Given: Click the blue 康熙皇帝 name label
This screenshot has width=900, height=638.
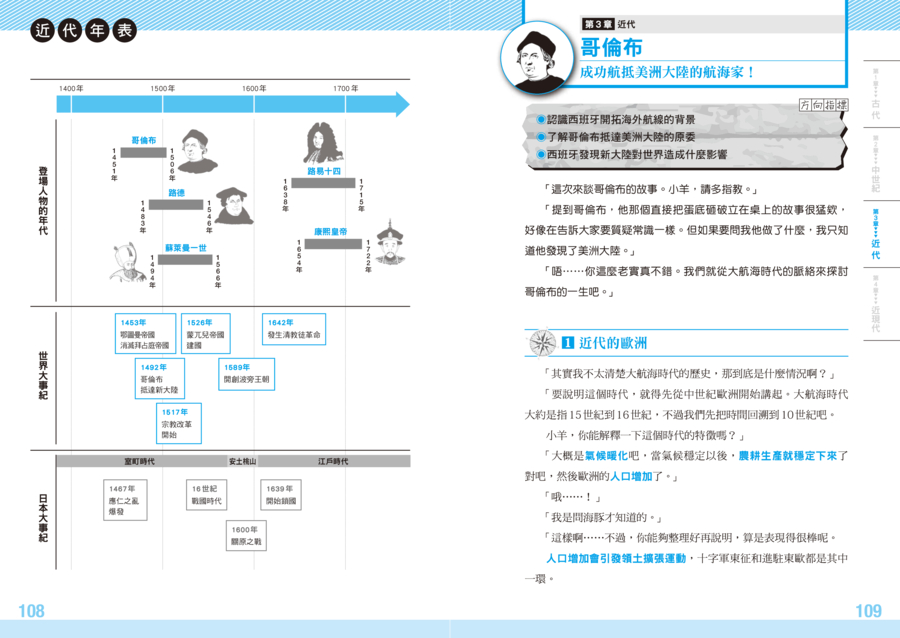Looking at the screenshot, I should point(331,232).
